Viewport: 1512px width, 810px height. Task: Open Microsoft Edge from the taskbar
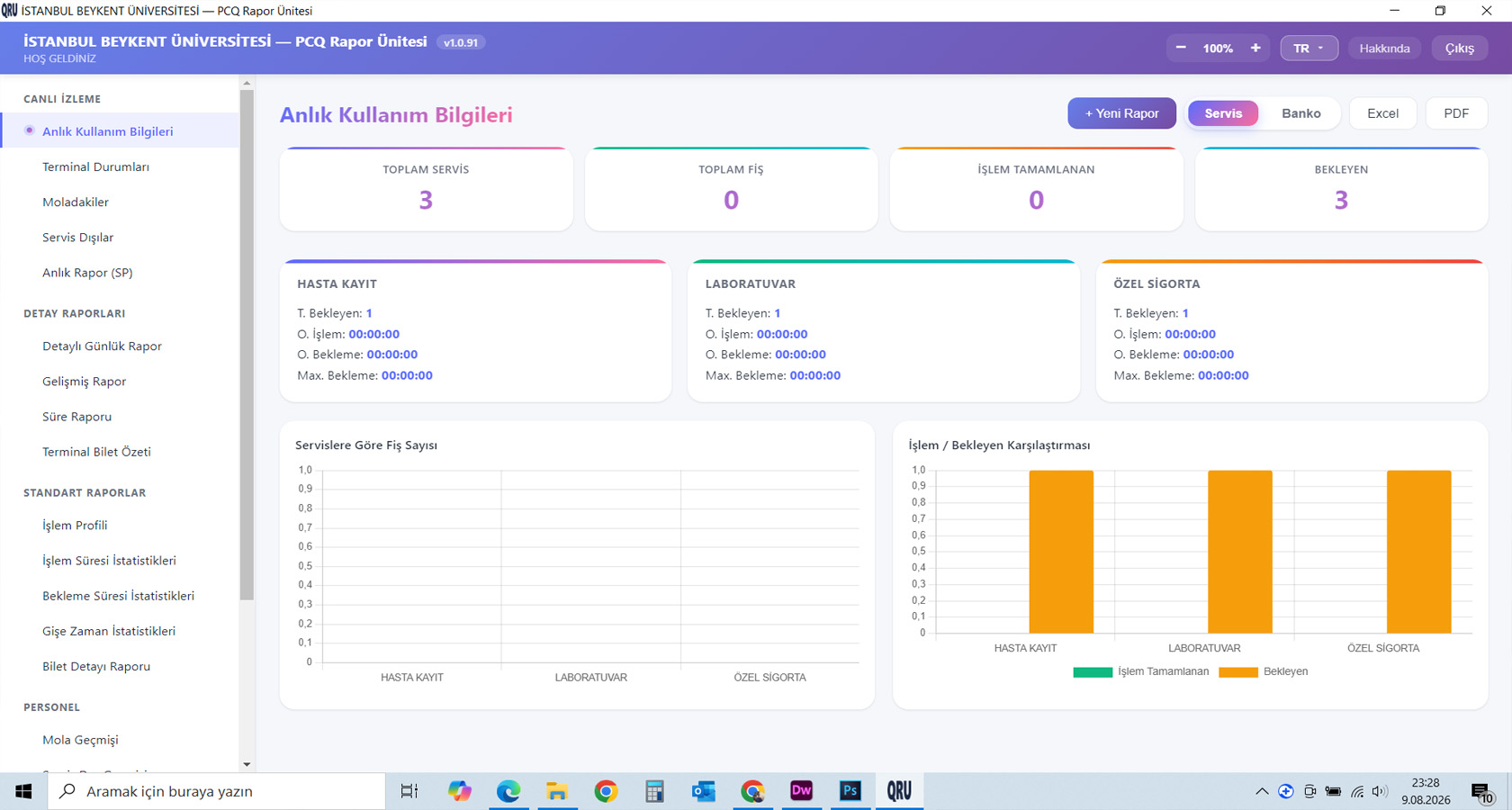[x=508, y=791]
